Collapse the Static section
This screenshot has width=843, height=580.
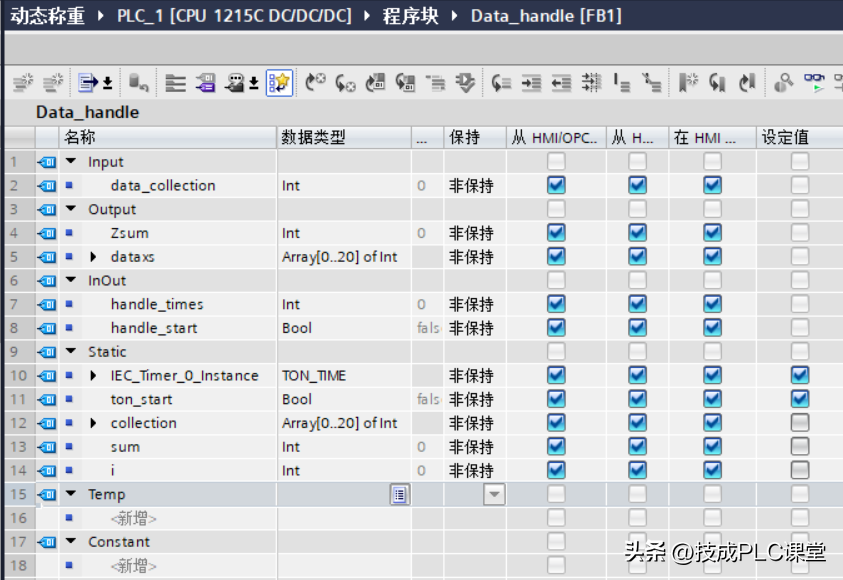(71, 352)
